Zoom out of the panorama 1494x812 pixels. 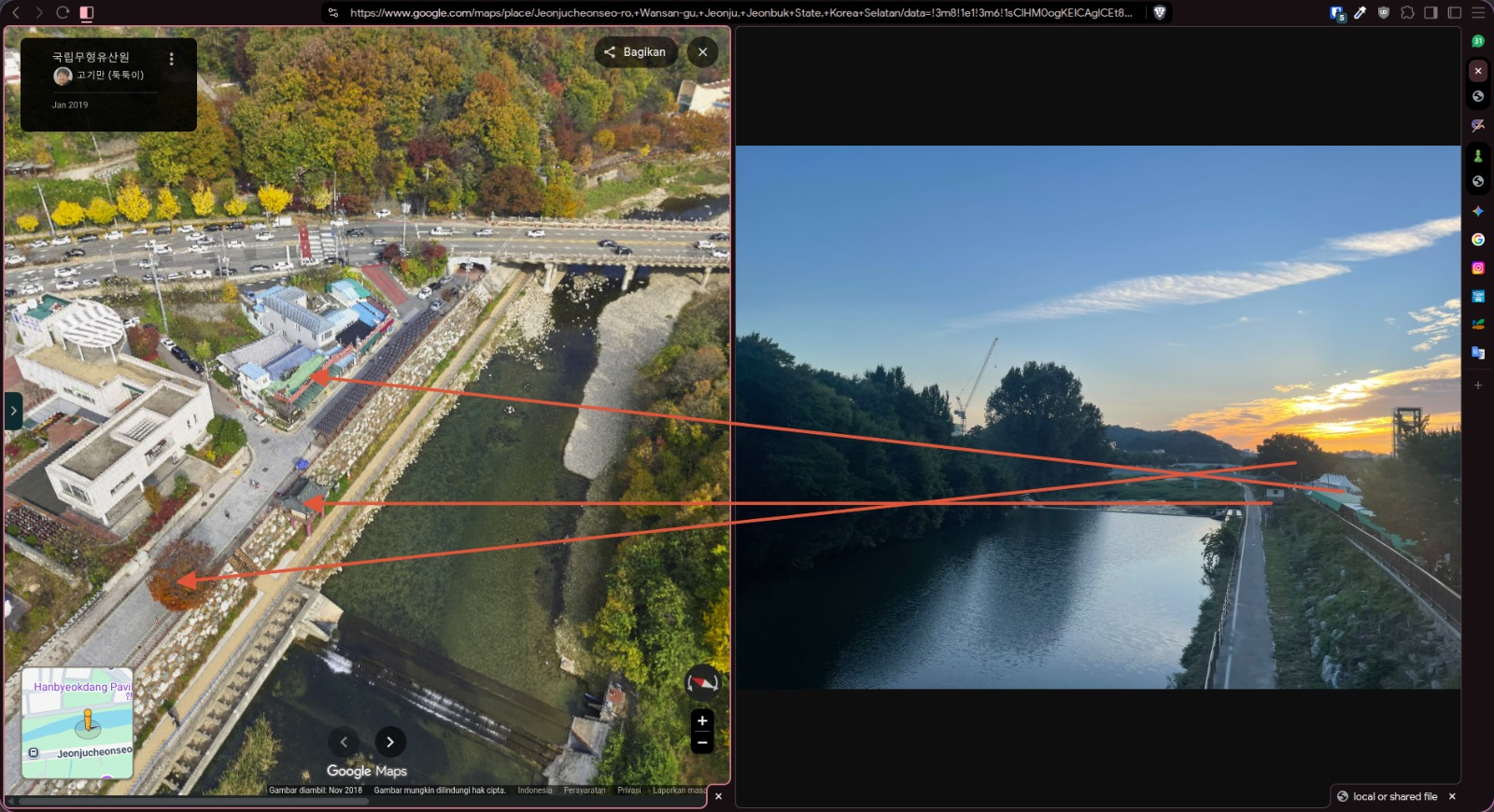(702, 743)
